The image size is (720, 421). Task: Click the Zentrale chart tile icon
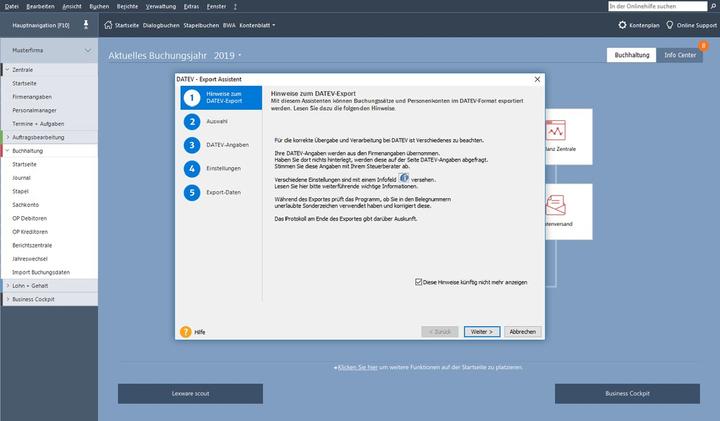click(x=556, y=130)
